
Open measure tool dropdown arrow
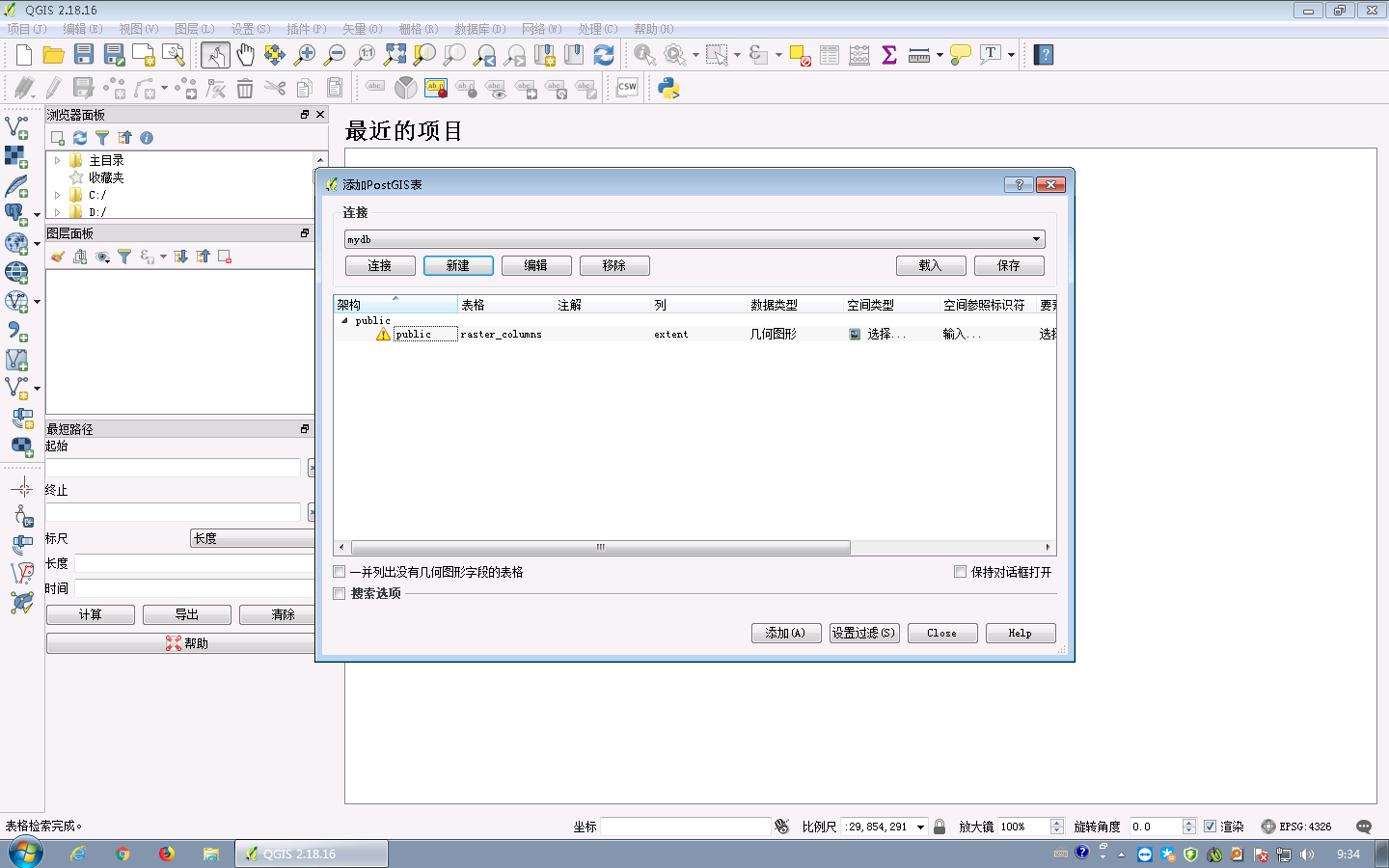point(940,55)
